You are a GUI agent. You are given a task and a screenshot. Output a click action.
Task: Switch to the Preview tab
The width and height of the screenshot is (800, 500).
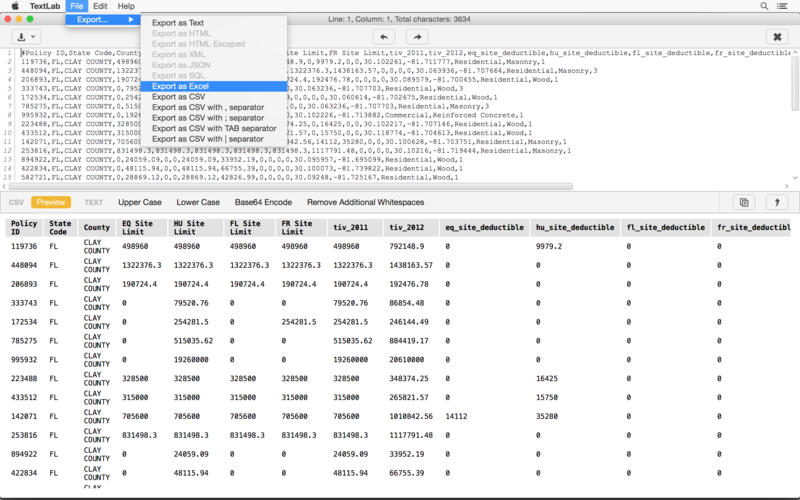pos(52,202)
